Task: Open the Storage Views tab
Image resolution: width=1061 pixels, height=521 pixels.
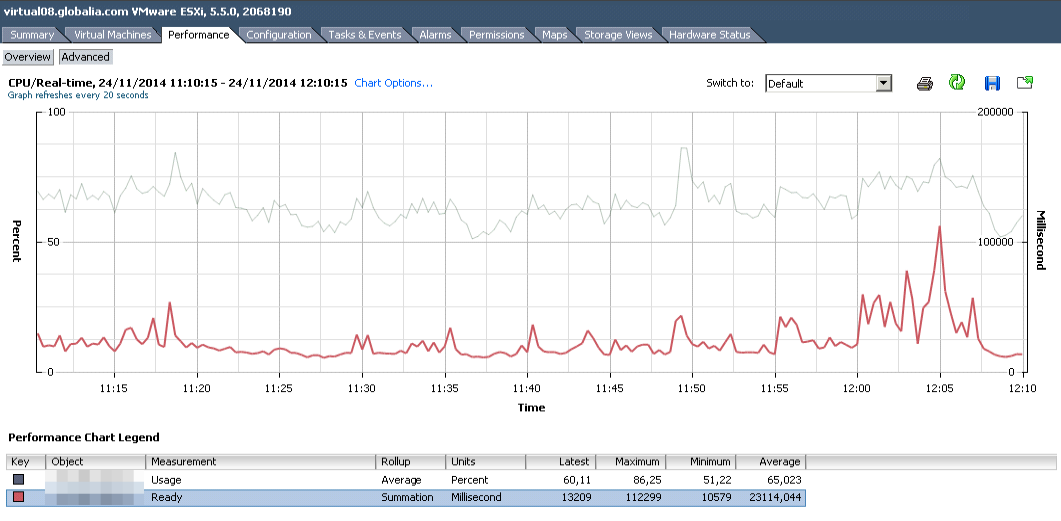Action: (618, 35)
